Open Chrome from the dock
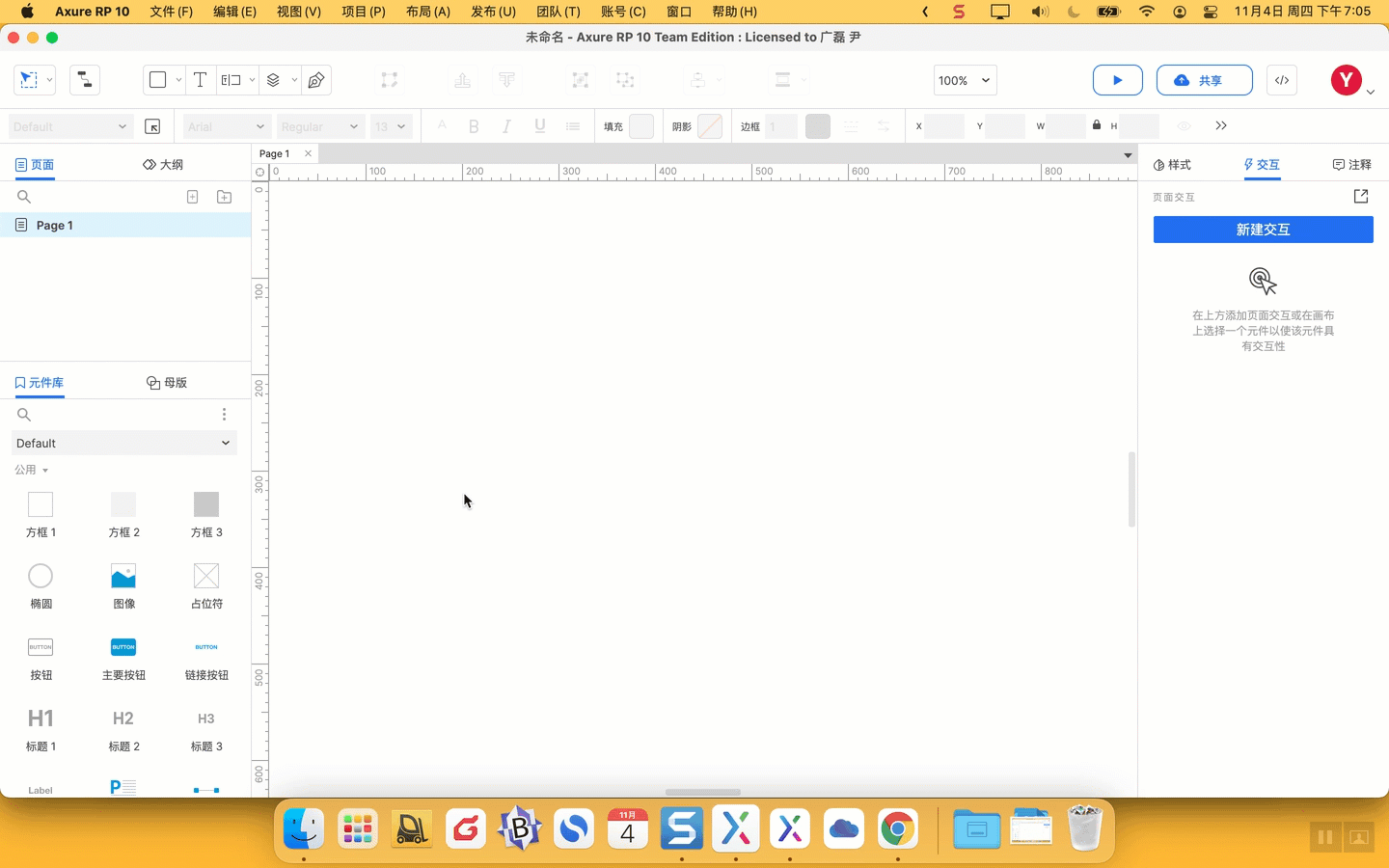This screenshot has width=1389, height=868. [898, 828]
